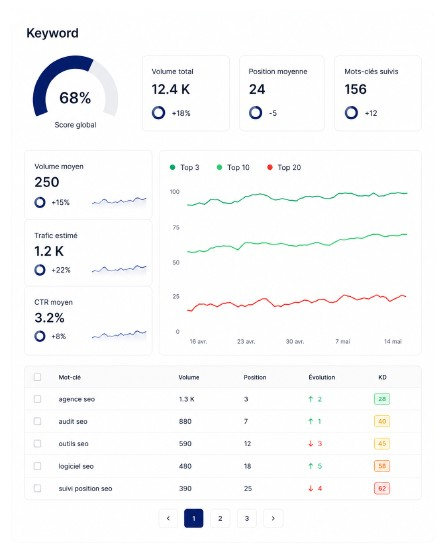
Task: Toggle the select-all checkbox in table header
Action: pyautogui.click(x=37, y=377)
